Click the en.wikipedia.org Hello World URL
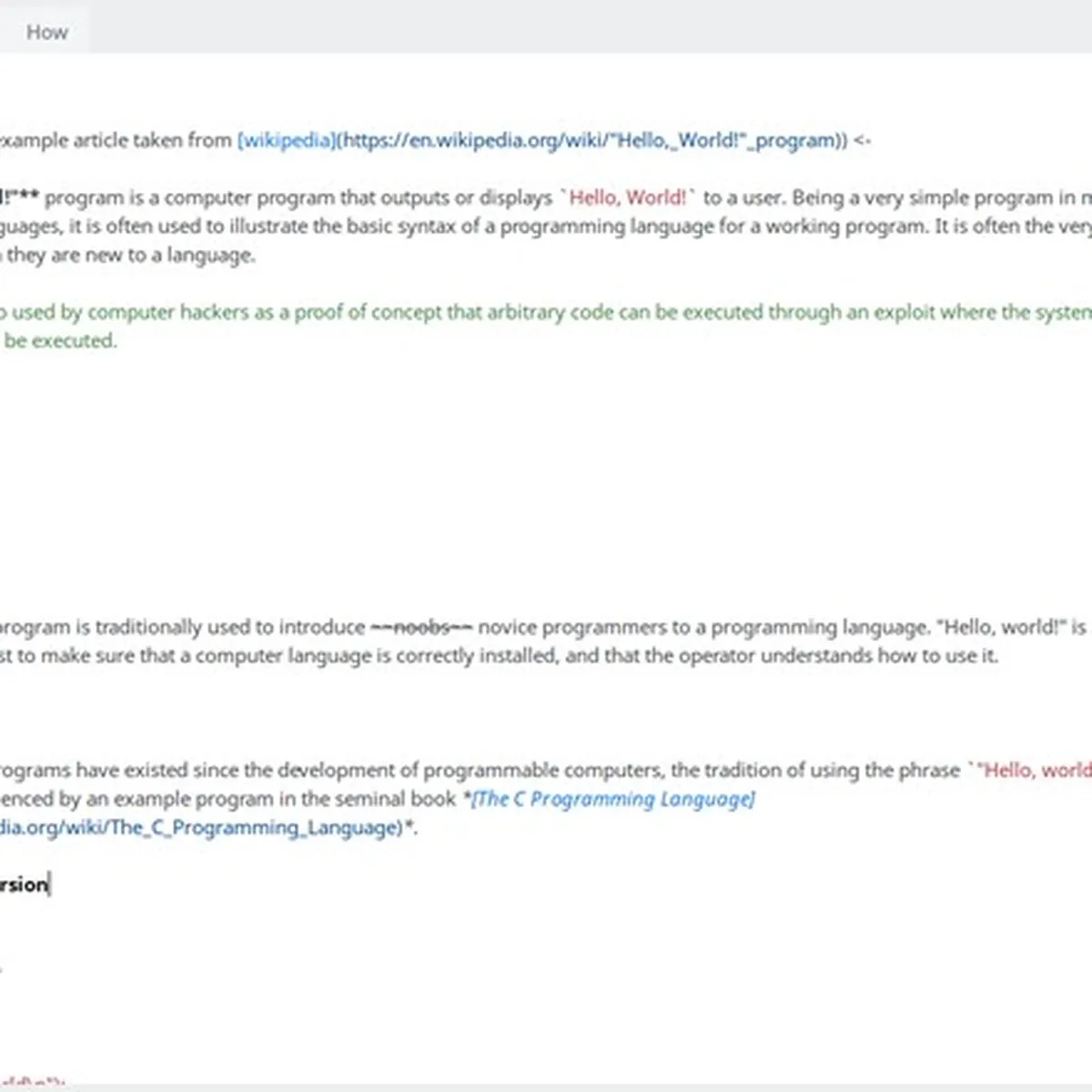The width and height of the screenshot is (1092, 1092). click(591, 140)
